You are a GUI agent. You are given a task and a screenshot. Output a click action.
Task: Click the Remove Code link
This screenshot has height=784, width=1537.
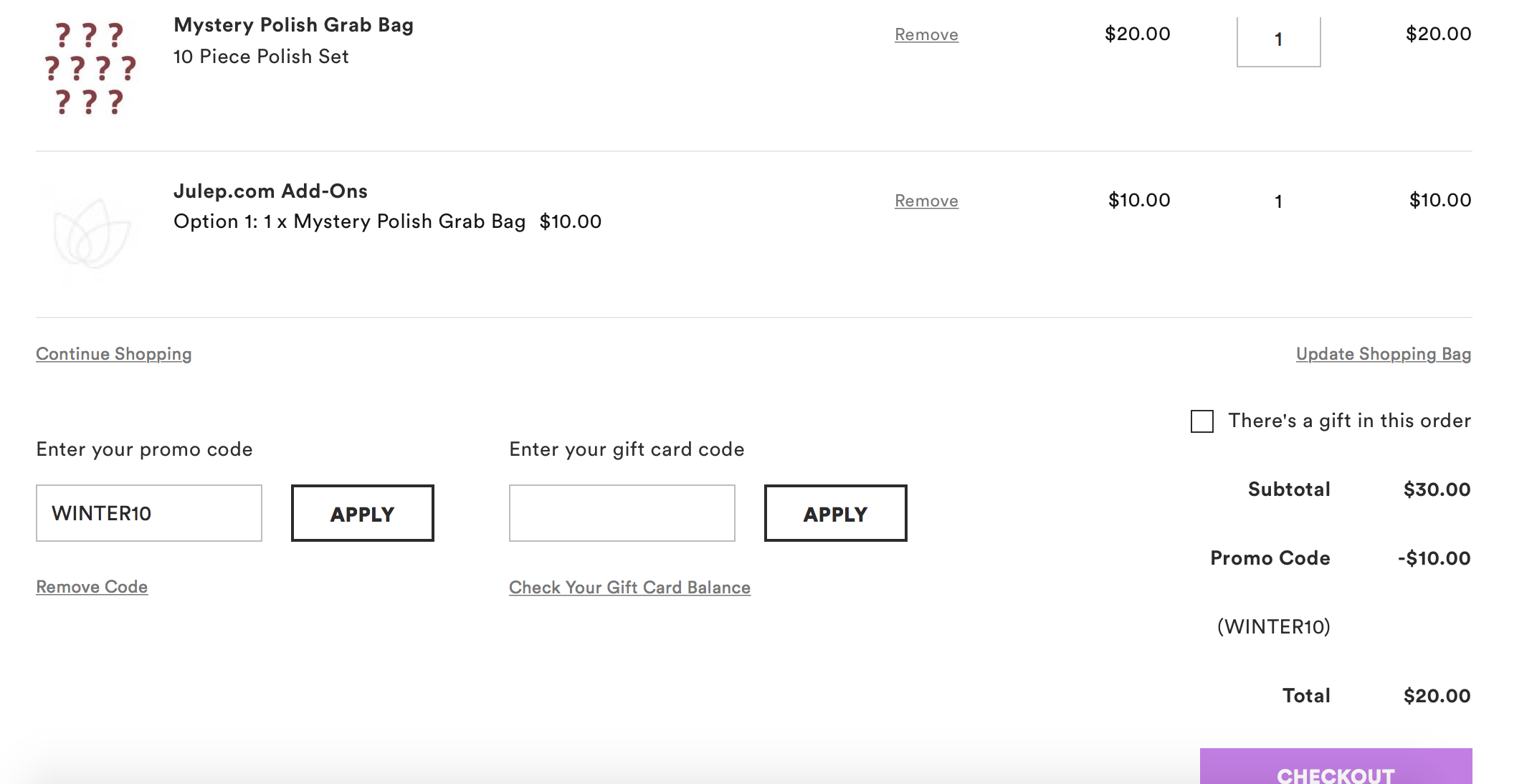click(x=92, y=587)
